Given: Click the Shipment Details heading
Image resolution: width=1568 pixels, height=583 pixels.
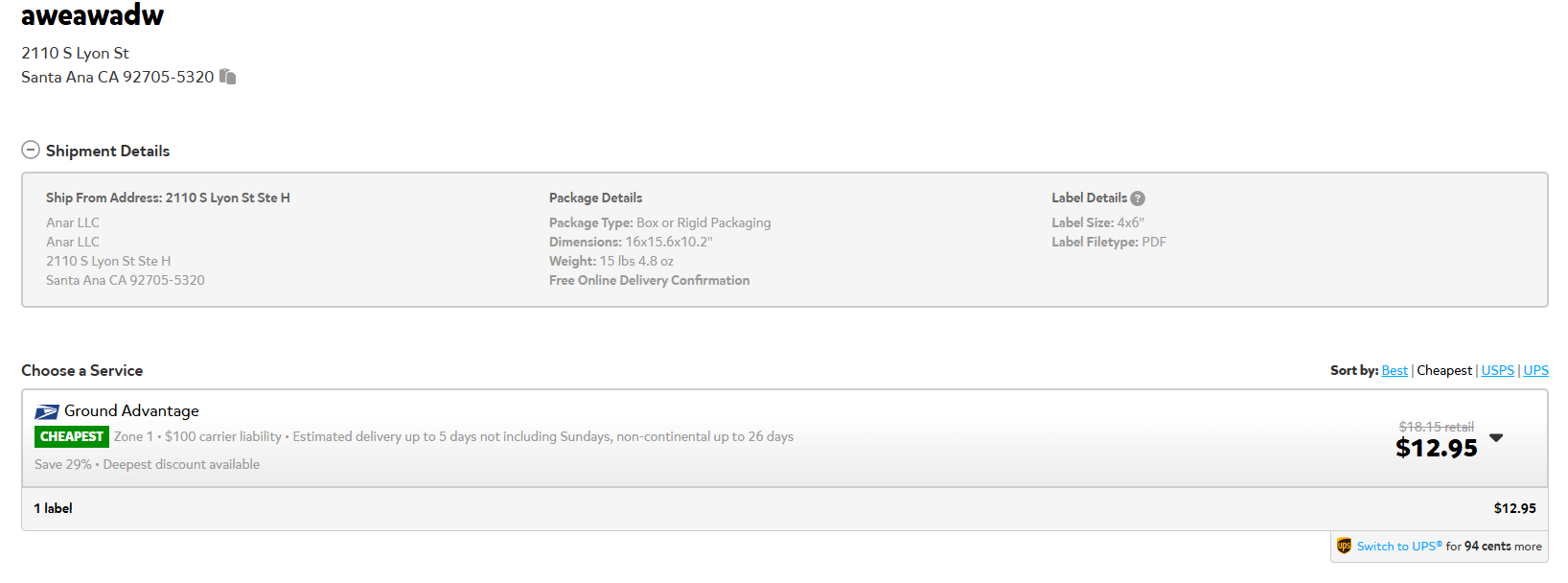Looking at the screenshot, I should pyautogui.click(x=107, y=151).
